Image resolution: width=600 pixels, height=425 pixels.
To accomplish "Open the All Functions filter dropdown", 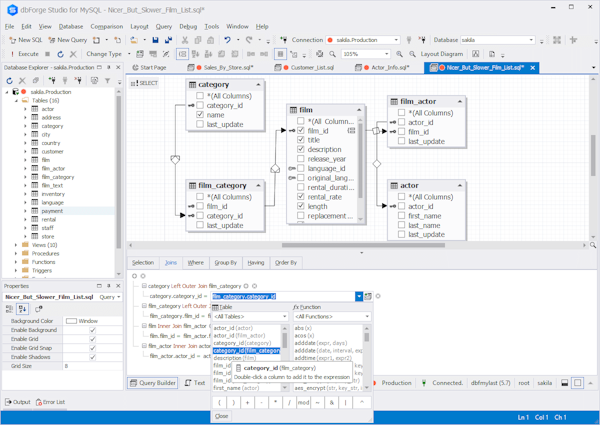I will point(331,317).
